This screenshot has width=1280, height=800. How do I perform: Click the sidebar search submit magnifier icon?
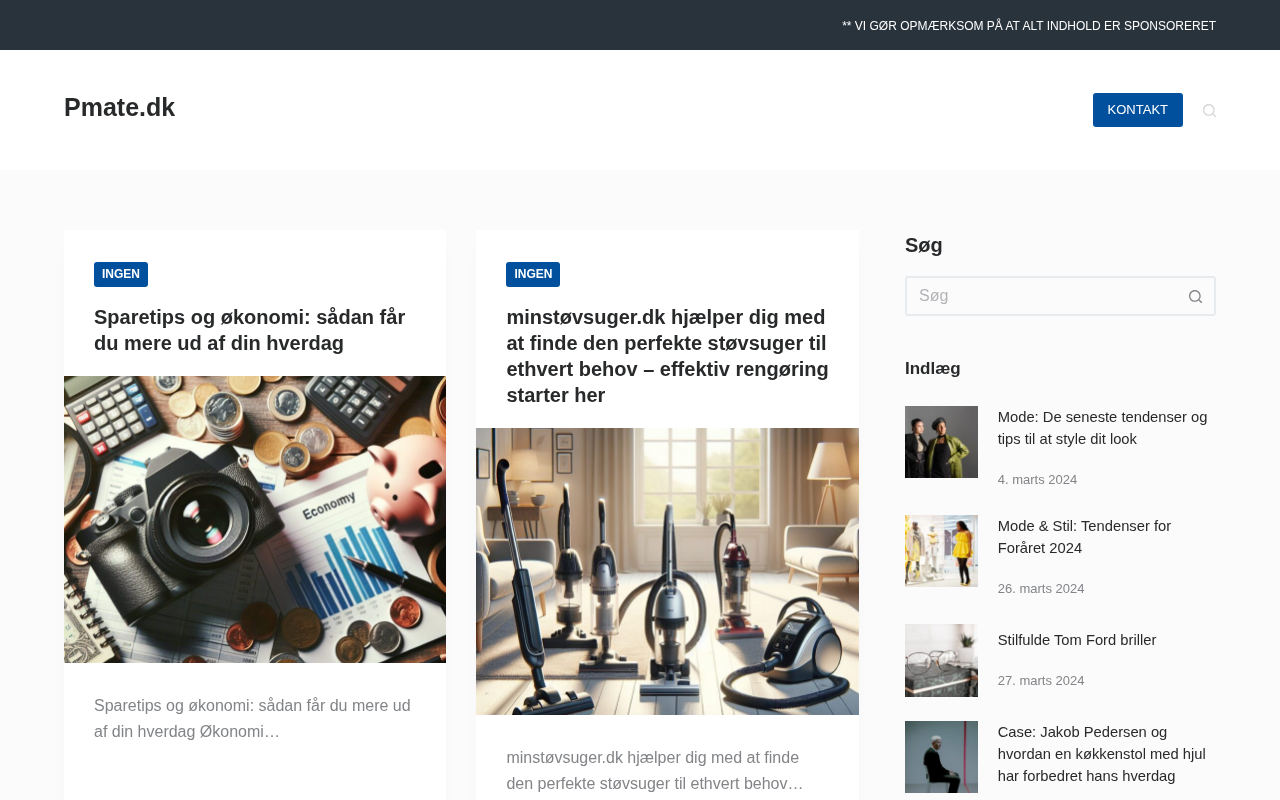coord(1195,296)
